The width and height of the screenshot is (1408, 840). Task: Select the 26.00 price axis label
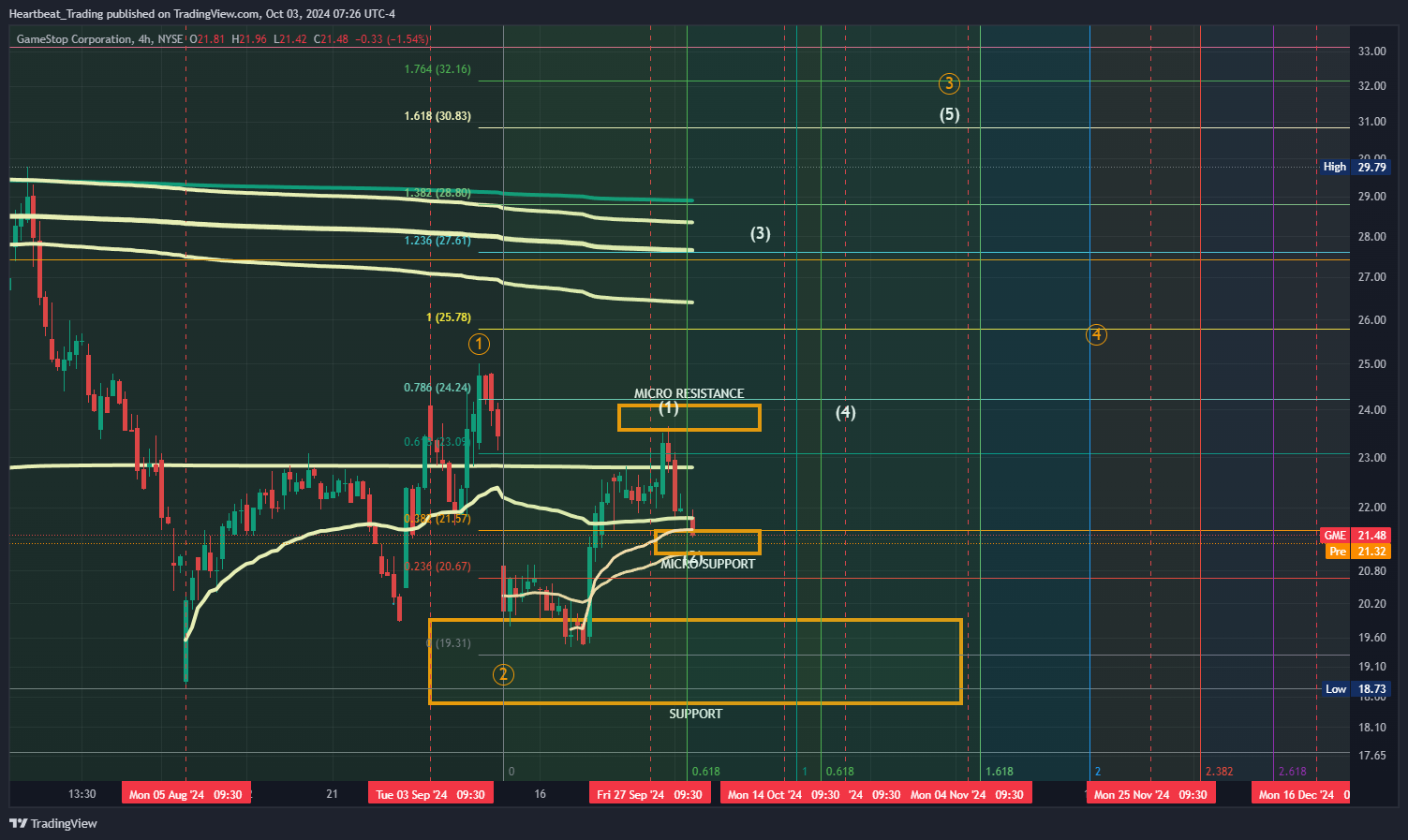click(1372, 320)
